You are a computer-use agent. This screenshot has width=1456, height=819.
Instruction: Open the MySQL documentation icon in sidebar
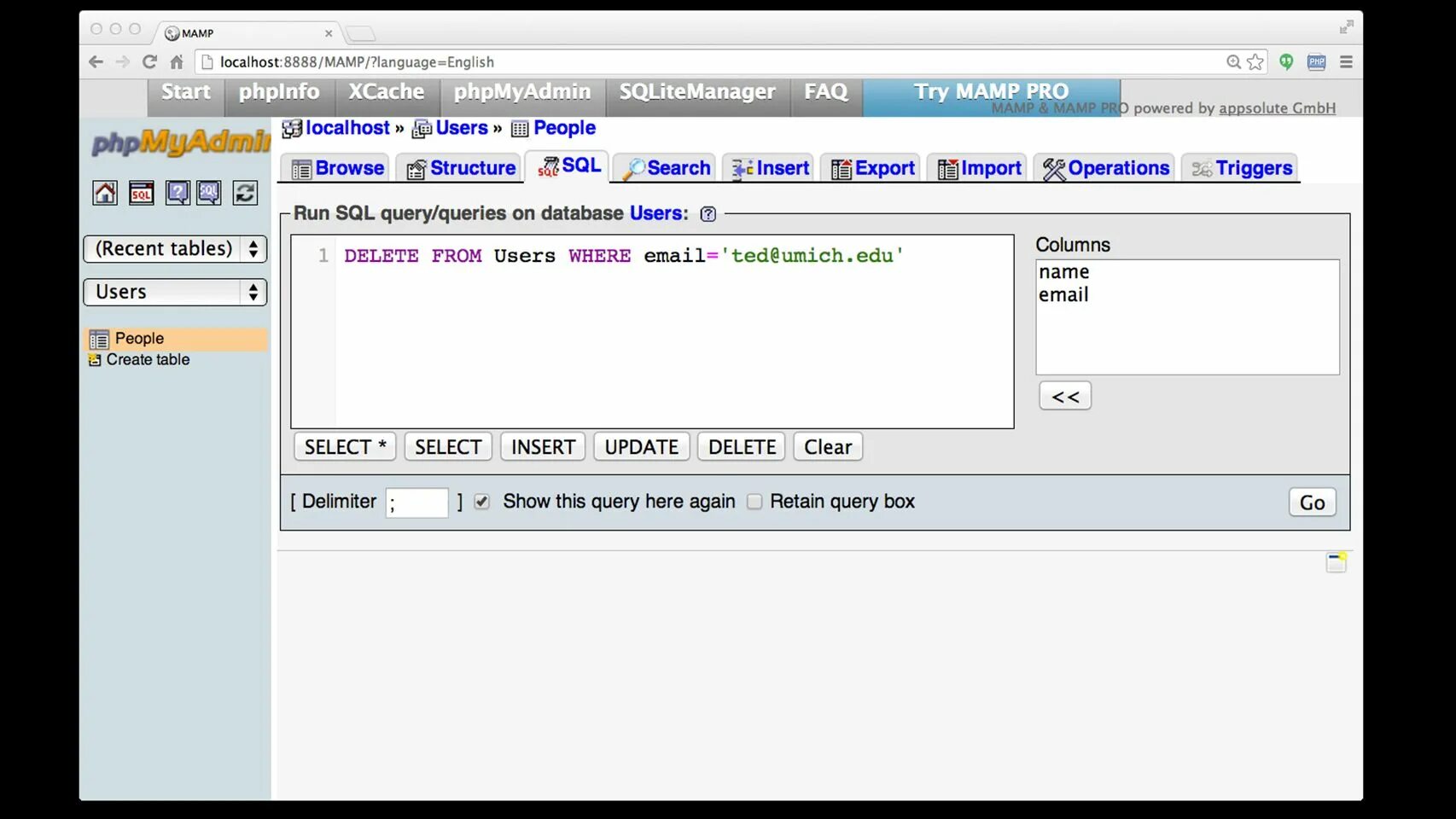pyautogui.click(x=209, y=193)
